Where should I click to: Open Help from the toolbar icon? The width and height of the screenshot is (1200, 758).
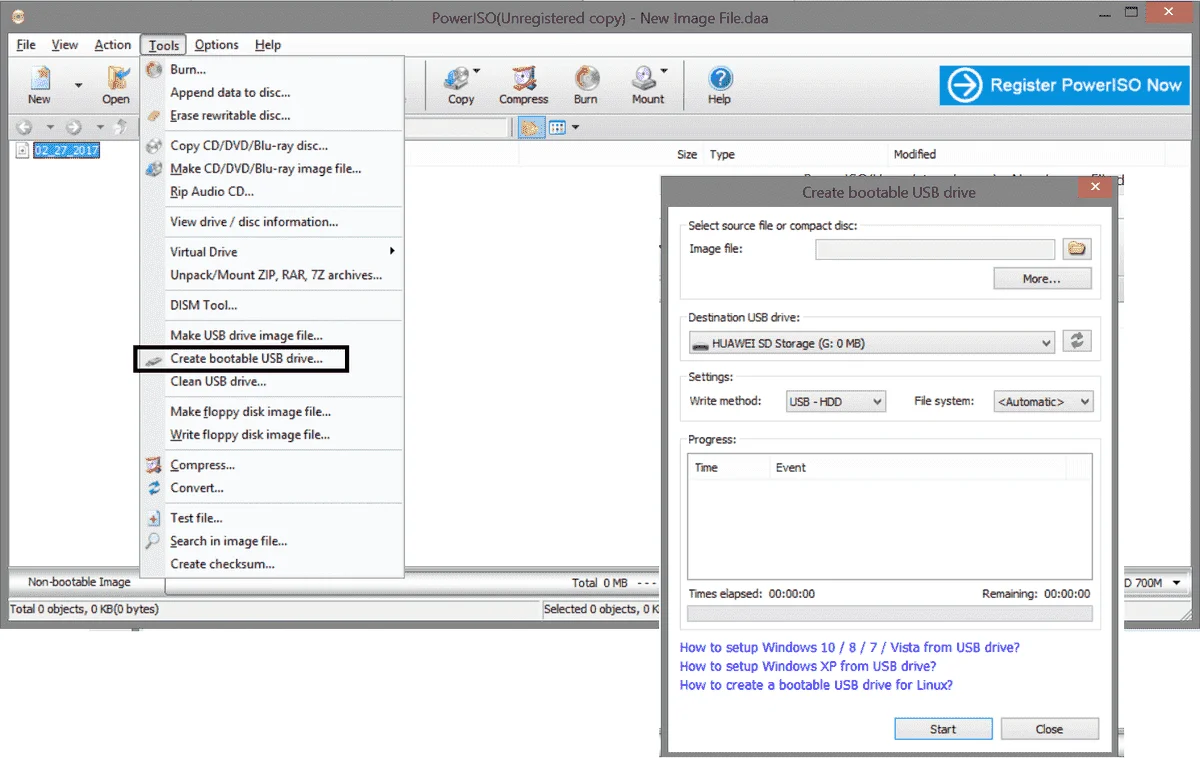coord(719,85)
